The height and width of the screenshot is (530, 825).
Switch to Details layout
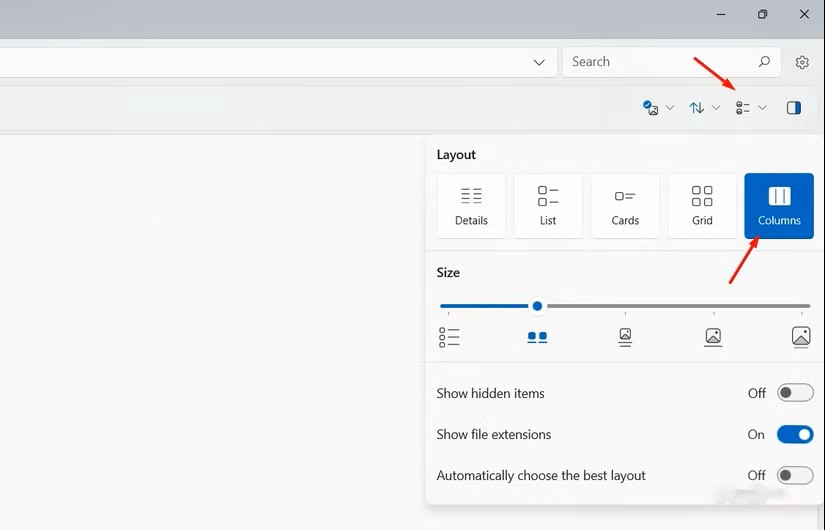click(x=471, y=206)
